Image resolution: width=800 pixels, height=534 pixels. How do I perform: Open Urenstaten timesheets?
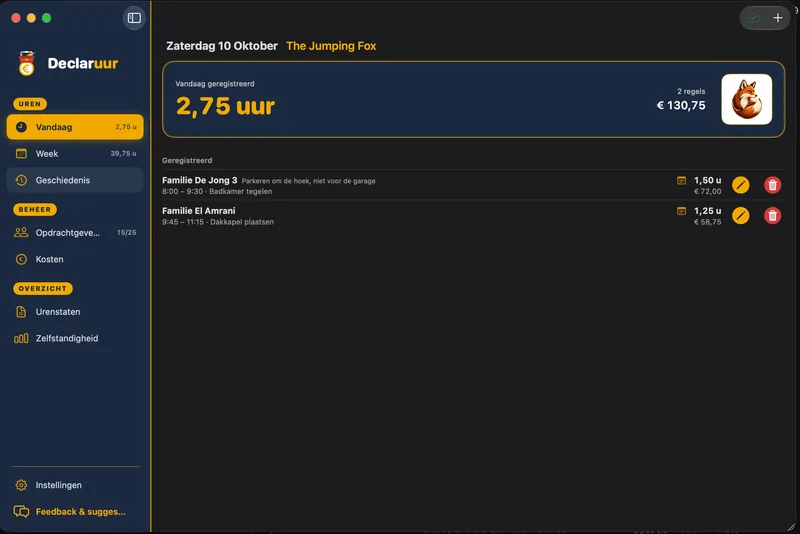pyautogui.click(x=75, y=312)
